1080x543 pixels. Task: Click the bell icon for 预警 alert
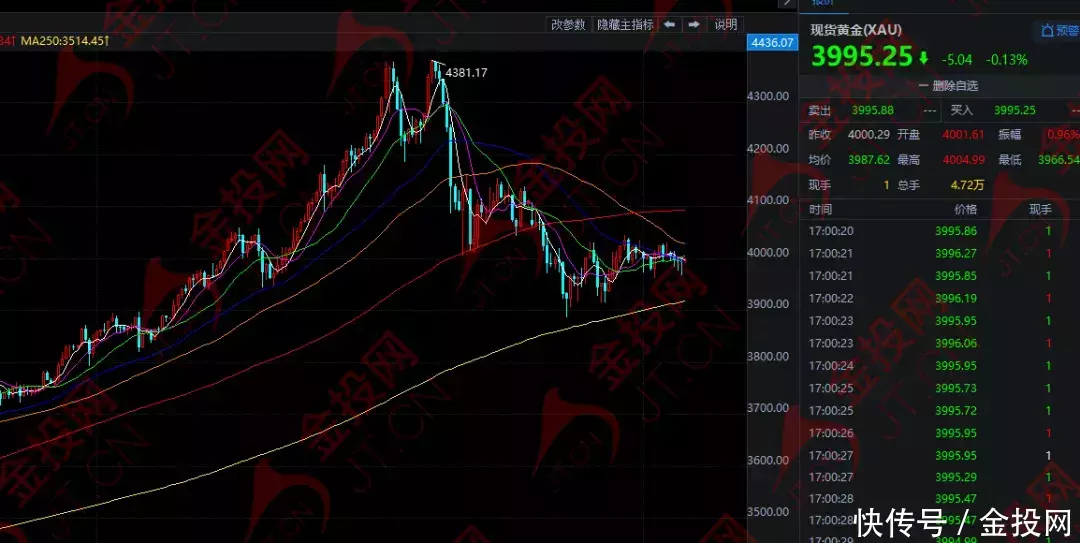(x=1047, y=31)
